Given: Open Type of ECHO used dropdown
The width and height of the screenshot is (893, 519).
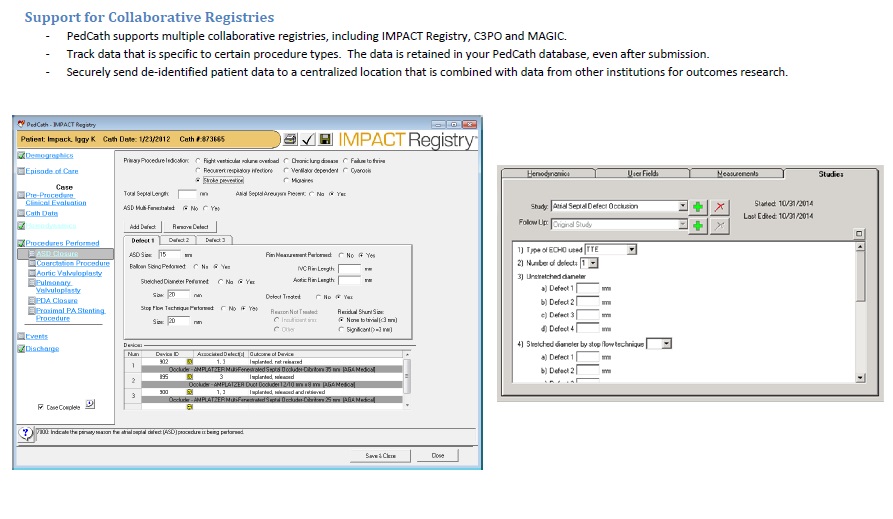Looking at the screenshot, I should (632, 250).
